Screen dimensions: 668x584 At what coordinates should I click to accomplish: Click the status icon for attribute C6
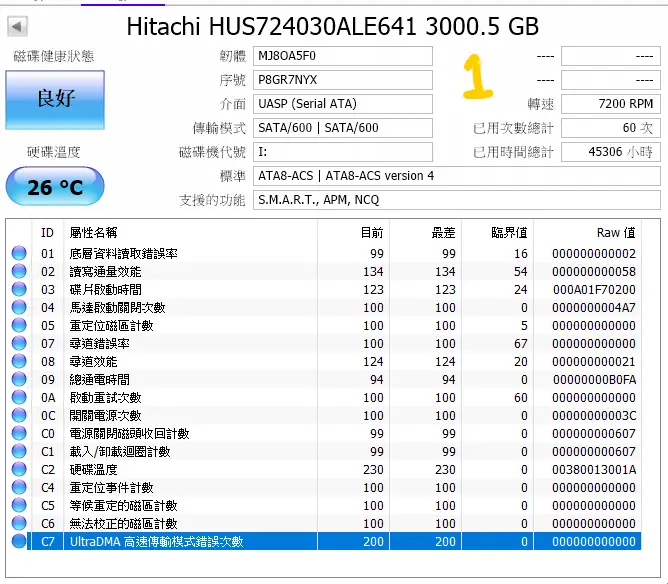tap(19, 523)
